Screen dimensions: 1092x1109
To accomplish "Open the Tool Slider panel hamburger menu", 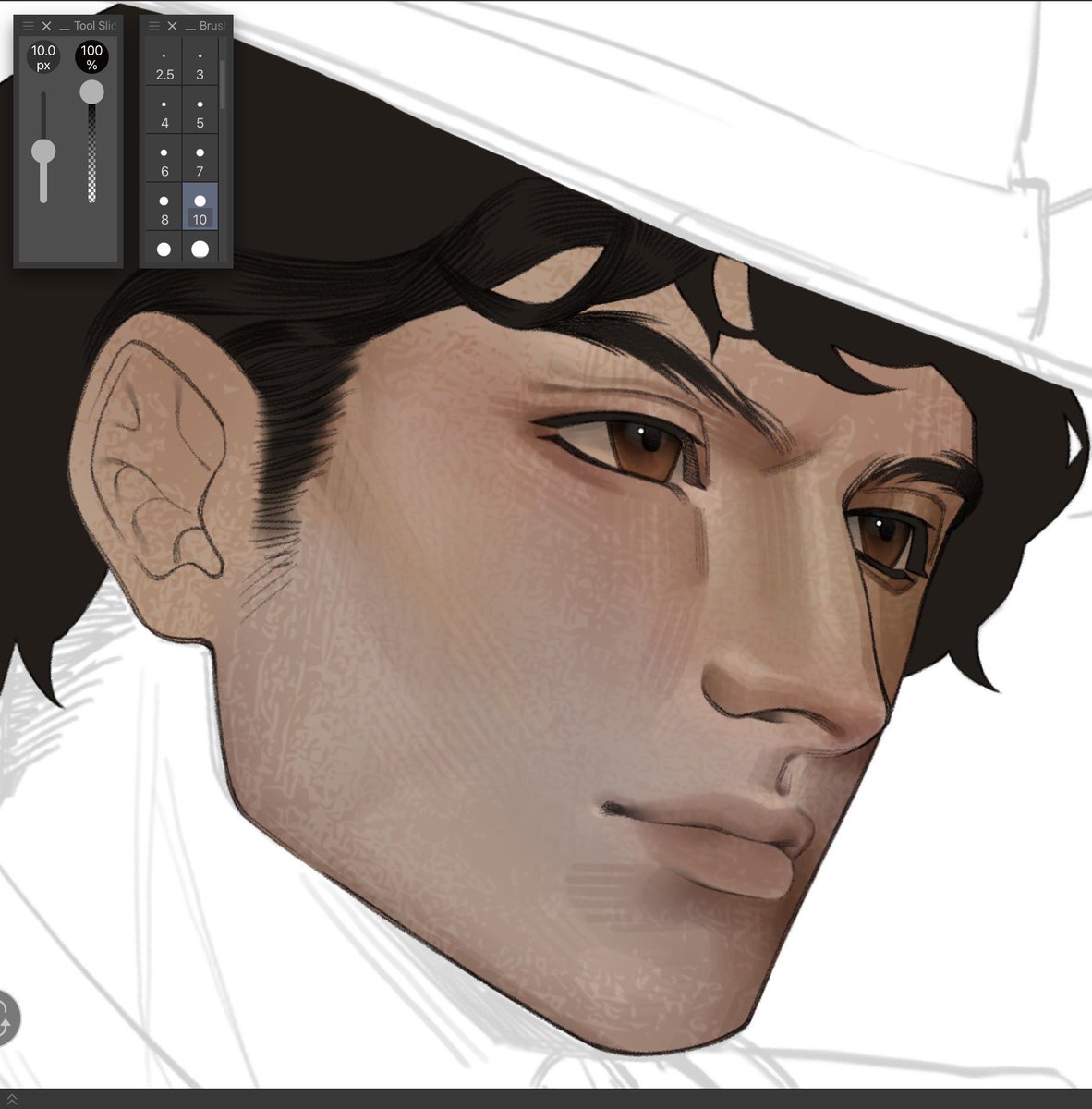I will pyautogui.click(x=28, y=26).
